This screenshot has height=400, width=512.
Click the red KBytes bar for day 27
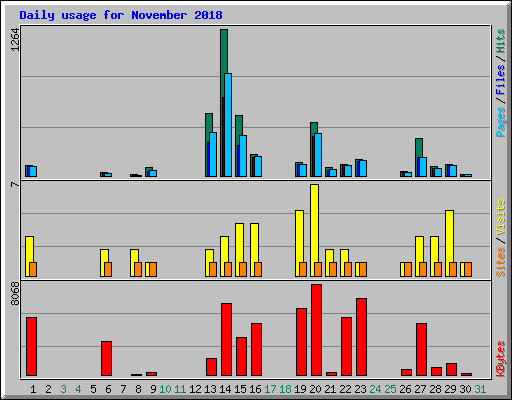[x=422, y=350]
